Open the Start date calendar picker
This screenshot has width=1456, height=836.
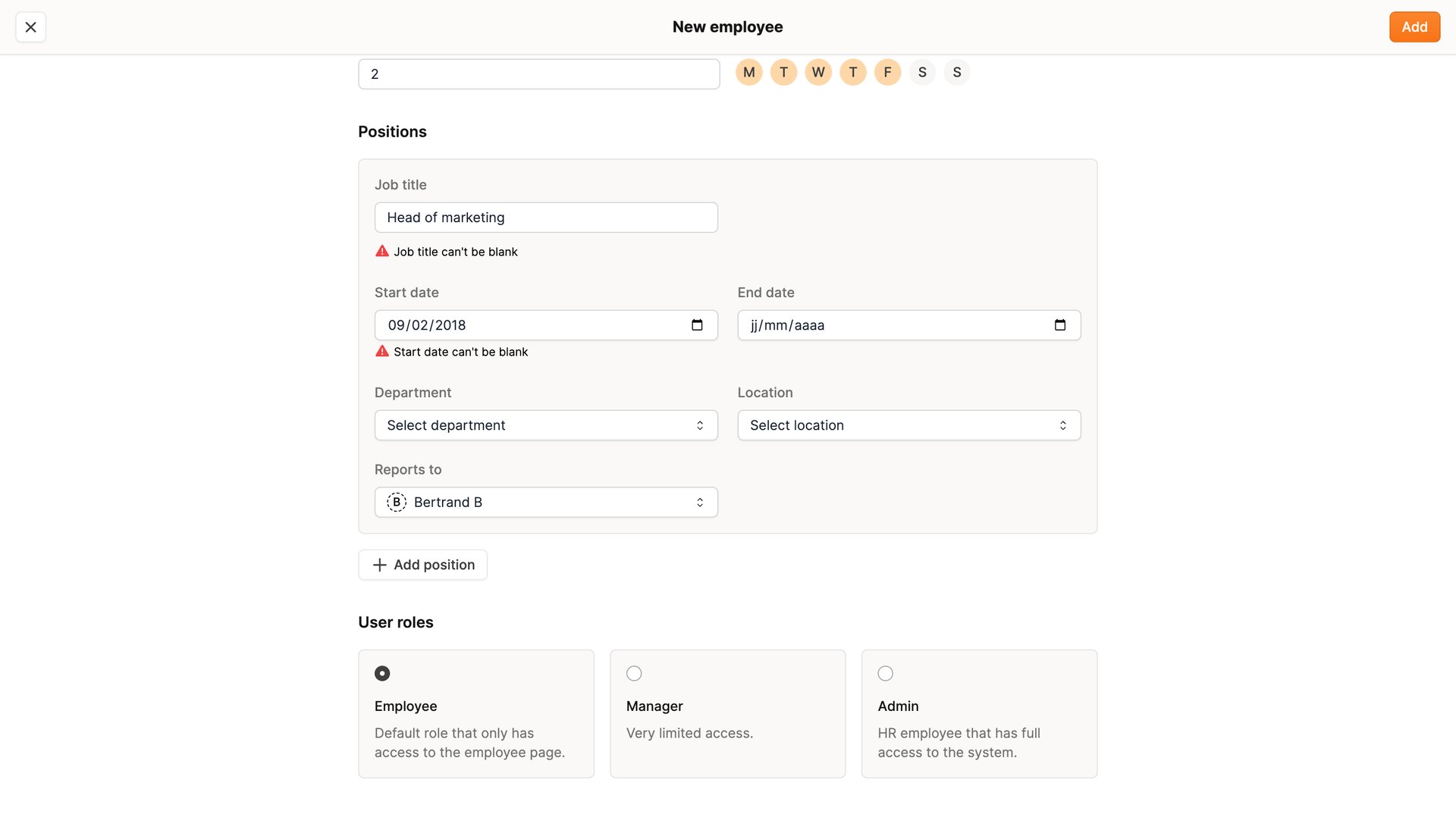(697, 325)
